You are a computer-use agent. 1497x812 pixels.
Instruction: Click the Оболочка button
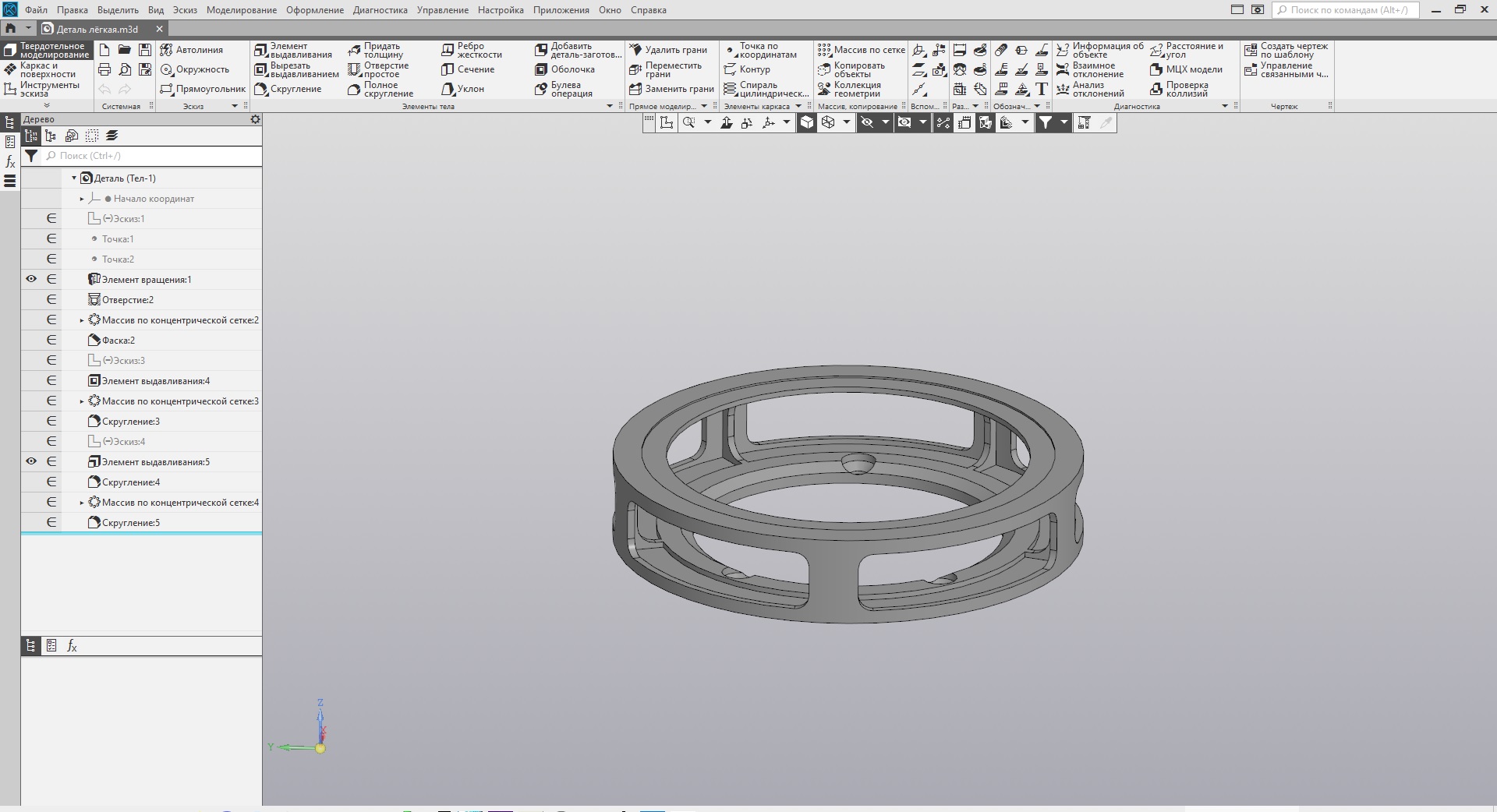[x=565, y=69]
